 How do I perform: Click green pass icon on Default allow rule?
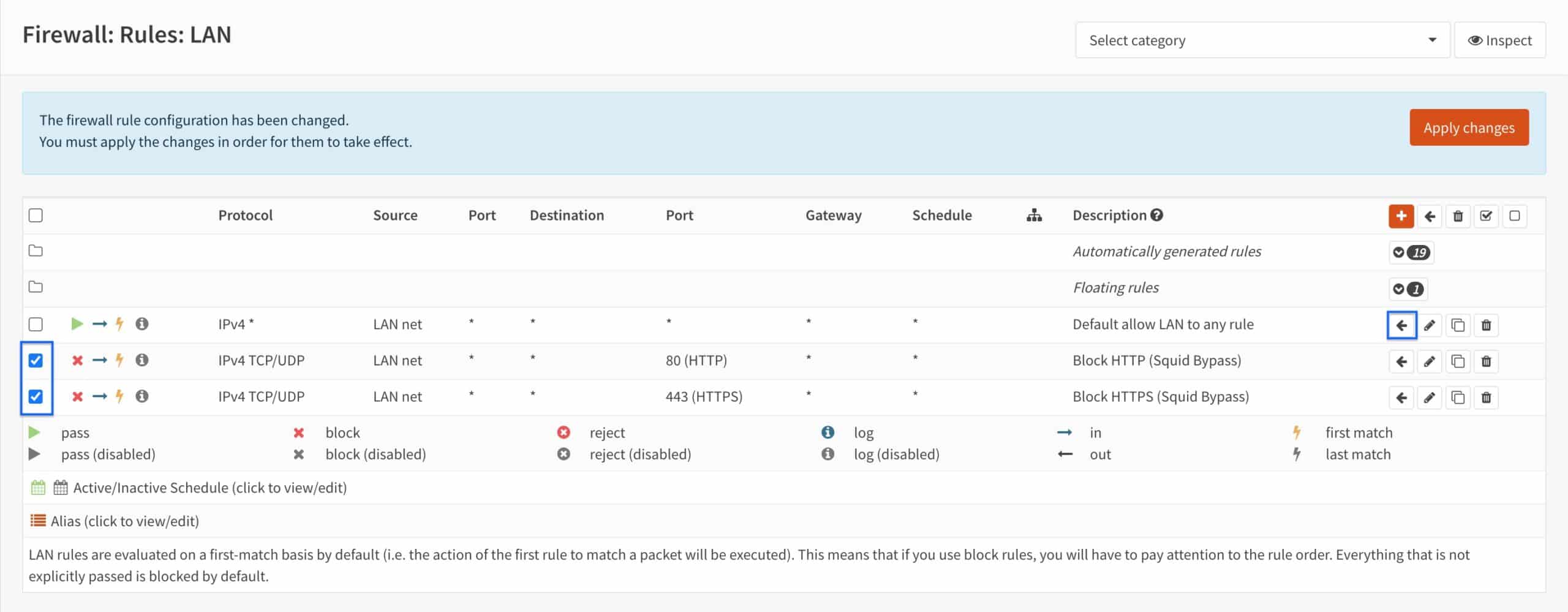[x=77, y=323]
